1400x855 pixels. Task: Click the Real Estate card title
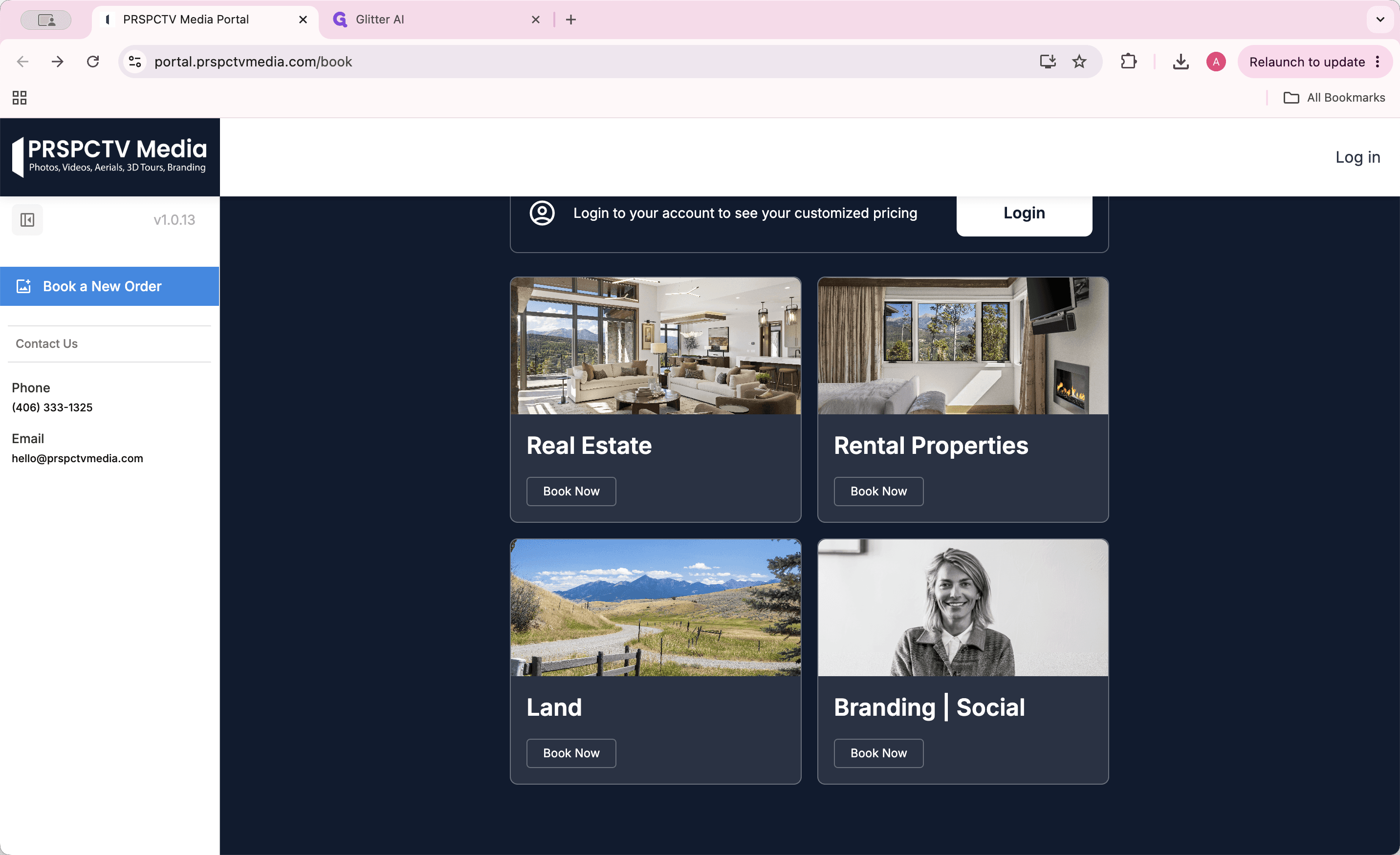[x=589, y=446]
